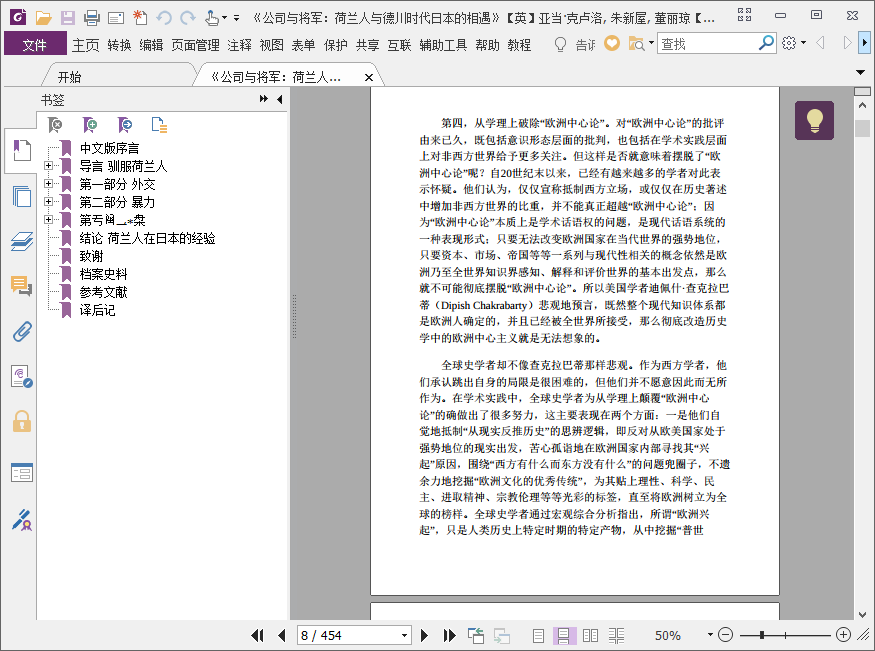Image resolution: width=875 pixels, height=651 pixels.
Task: Select the hand touch mode icon
Action: [212, 18]
